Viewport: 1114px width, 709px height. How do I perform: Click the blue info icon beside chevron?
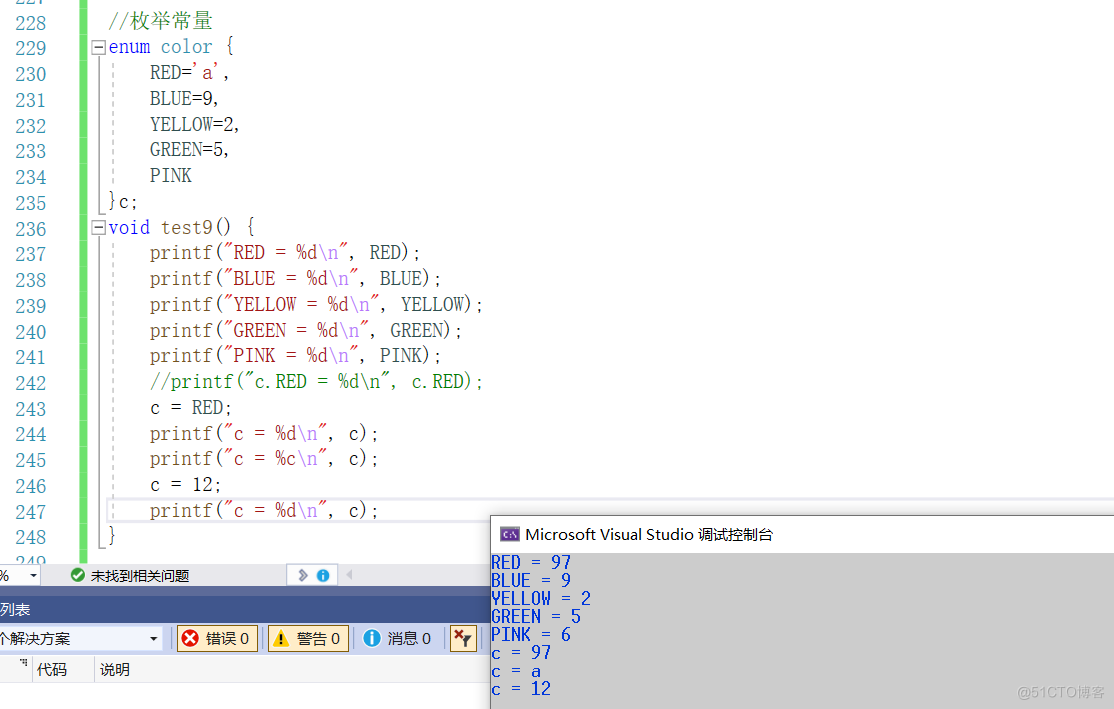[323, 575]
